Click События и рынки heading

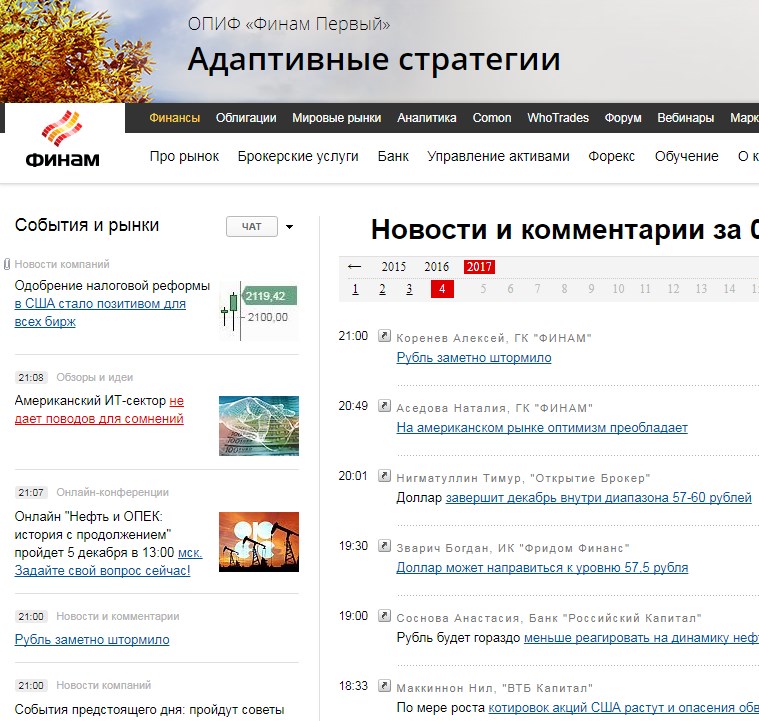[x=87, y=225]
